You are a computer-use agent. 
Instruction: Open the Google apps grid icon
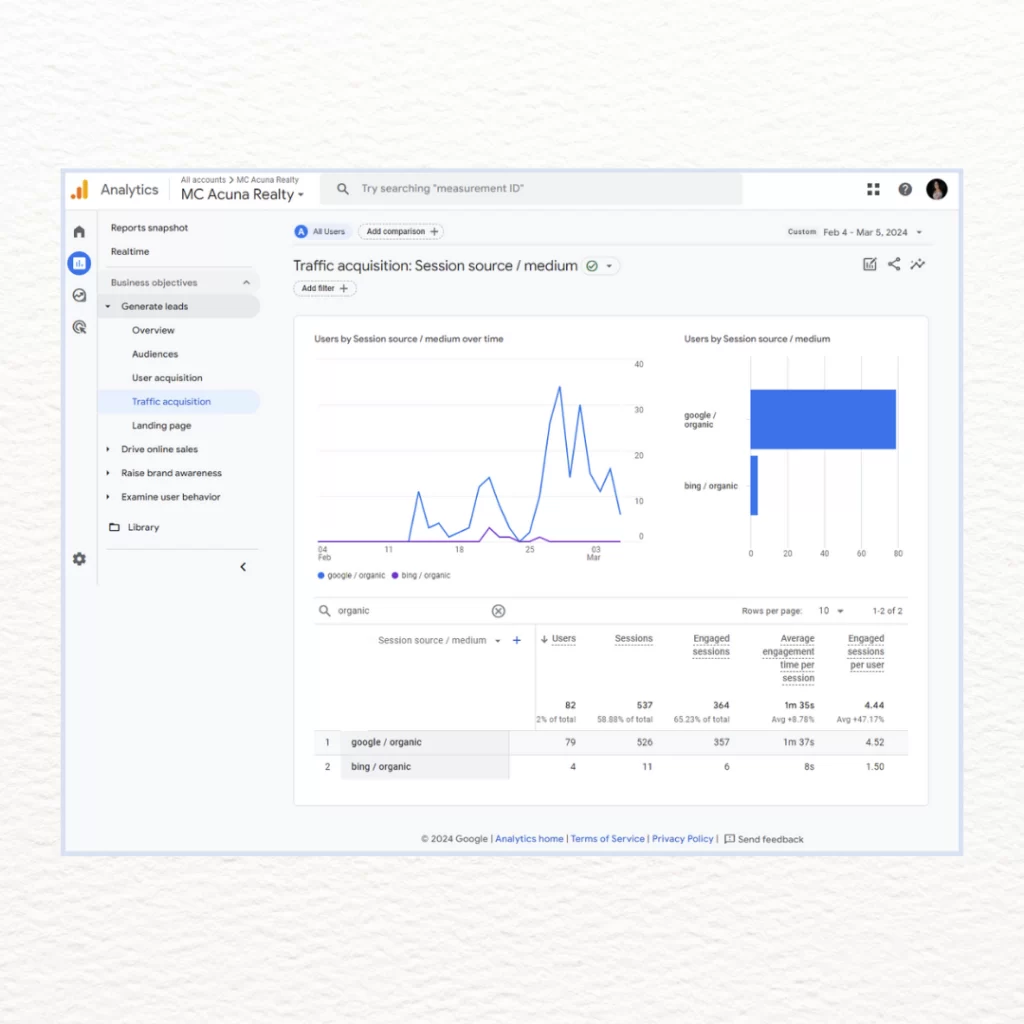click(x=873, y=189)
